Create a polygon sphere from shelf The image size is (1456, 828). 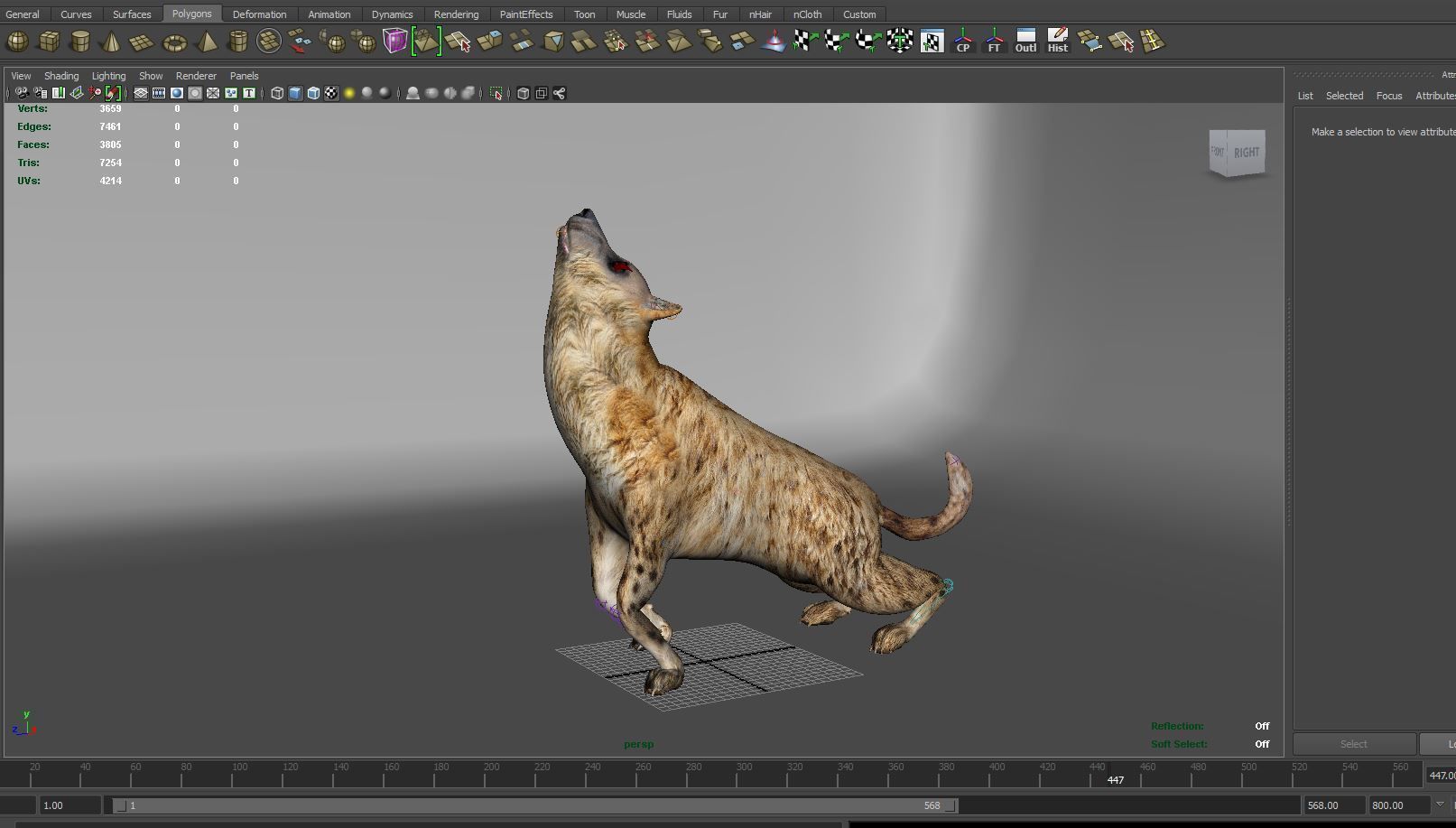point(18,42)
